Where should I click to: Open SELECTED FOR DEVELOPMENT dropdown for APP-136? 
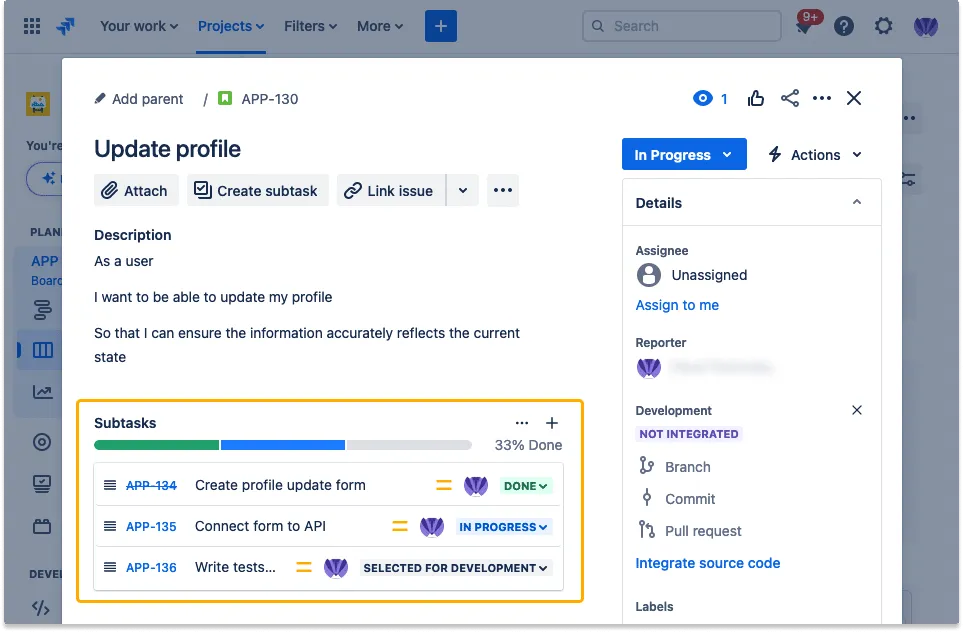point(455,568)
